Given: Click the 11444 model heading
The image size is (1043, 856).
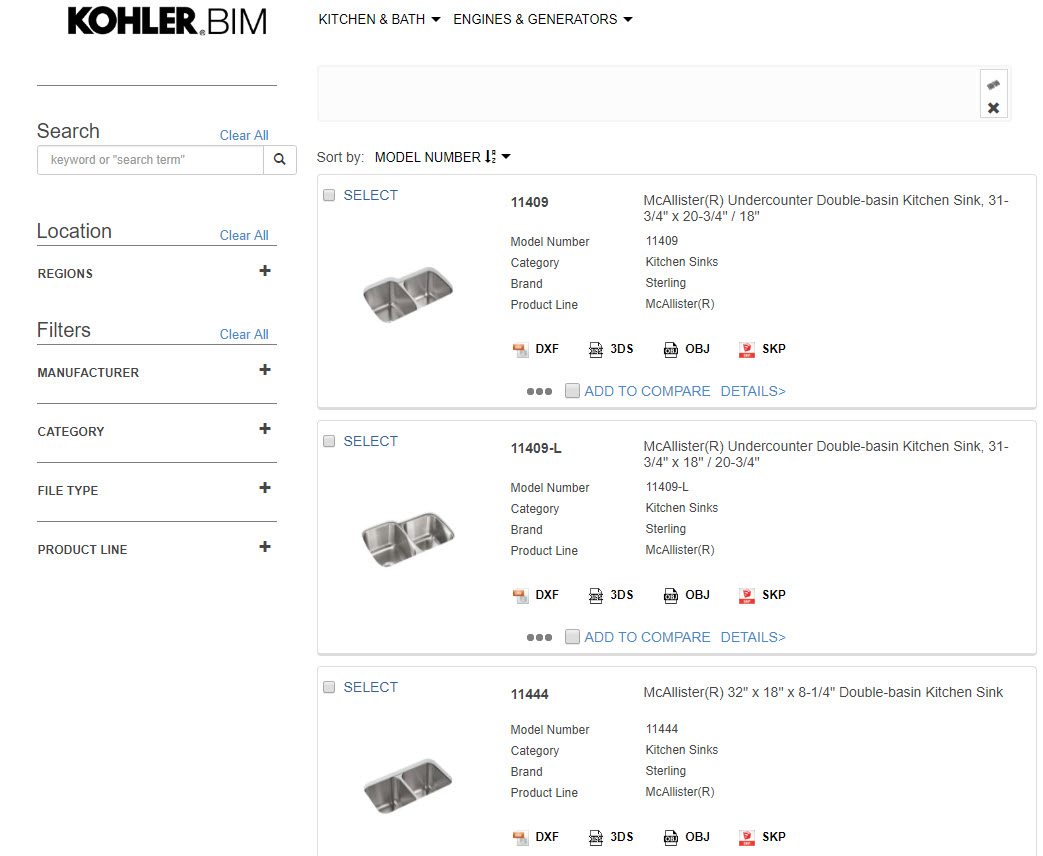Looking at the screenshot, I should point(529,694).
